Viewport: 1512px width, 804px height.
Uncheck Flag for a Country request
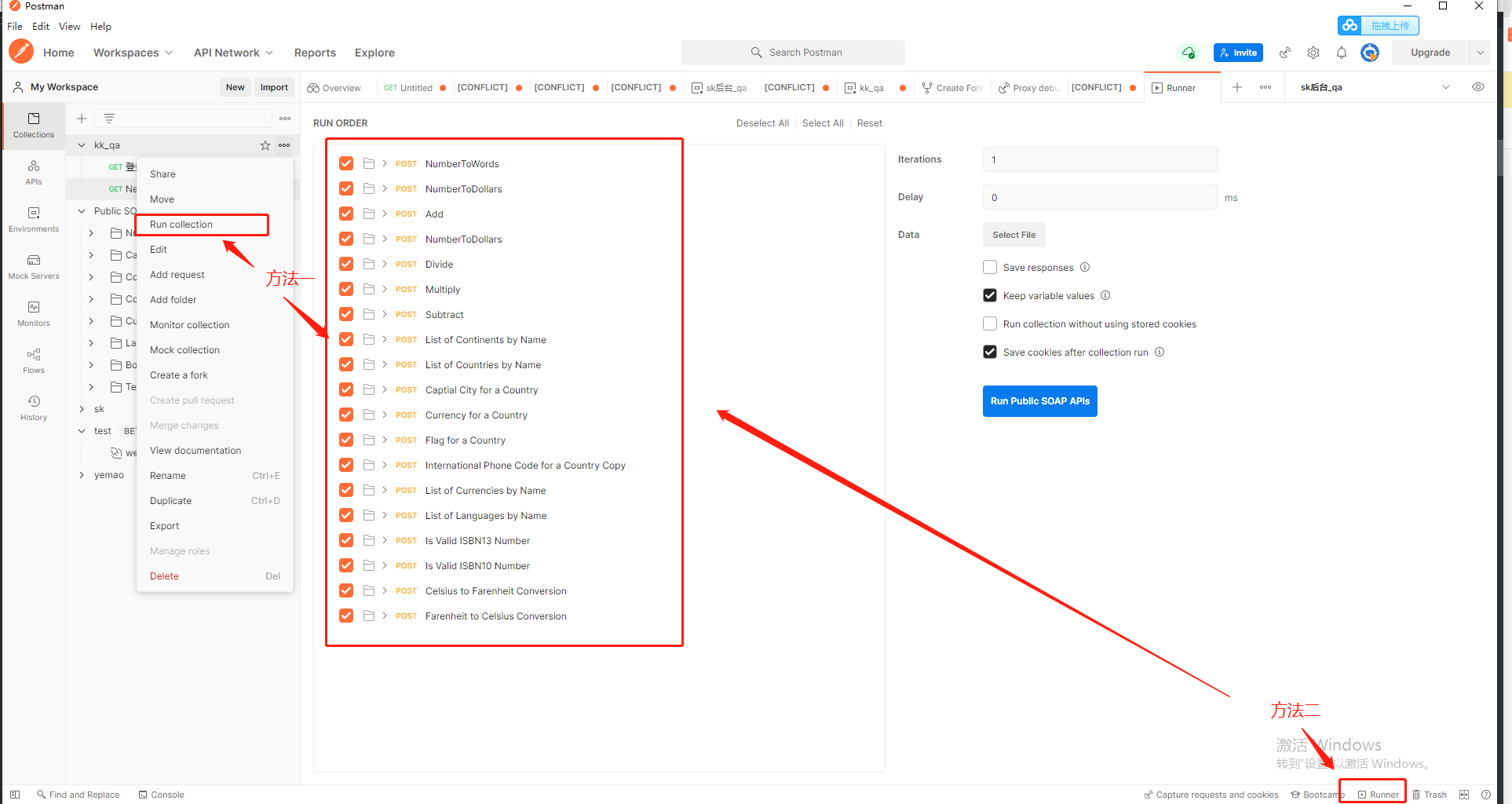(x=346, y=440)
